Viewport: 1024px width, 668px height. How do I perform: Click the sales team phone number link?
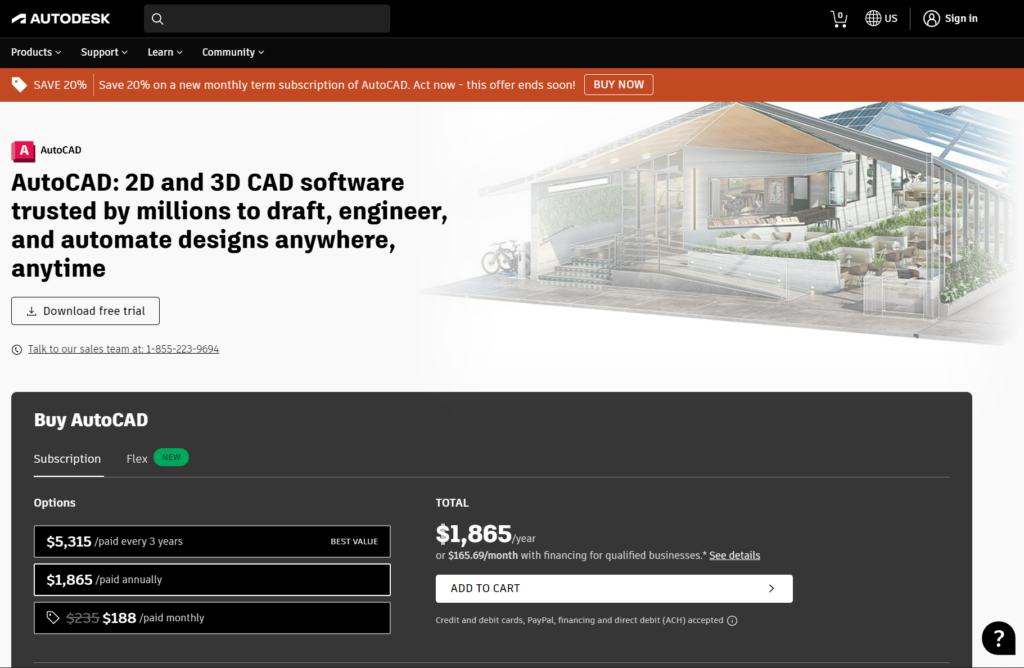(123, 349)
